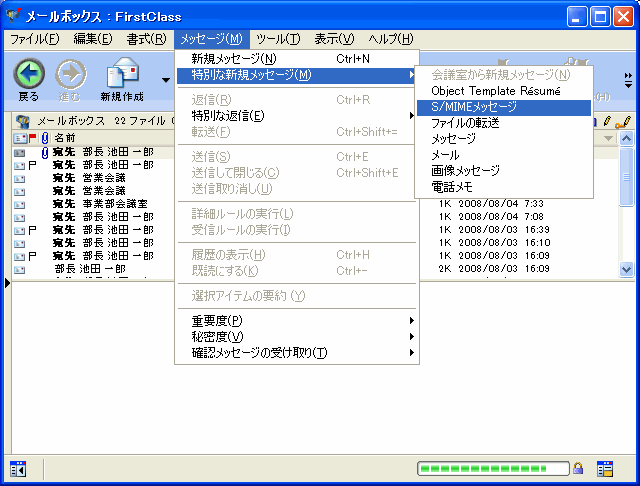
Task: Click the green Back (戻る) arrow icon
Action: [29, 74]
